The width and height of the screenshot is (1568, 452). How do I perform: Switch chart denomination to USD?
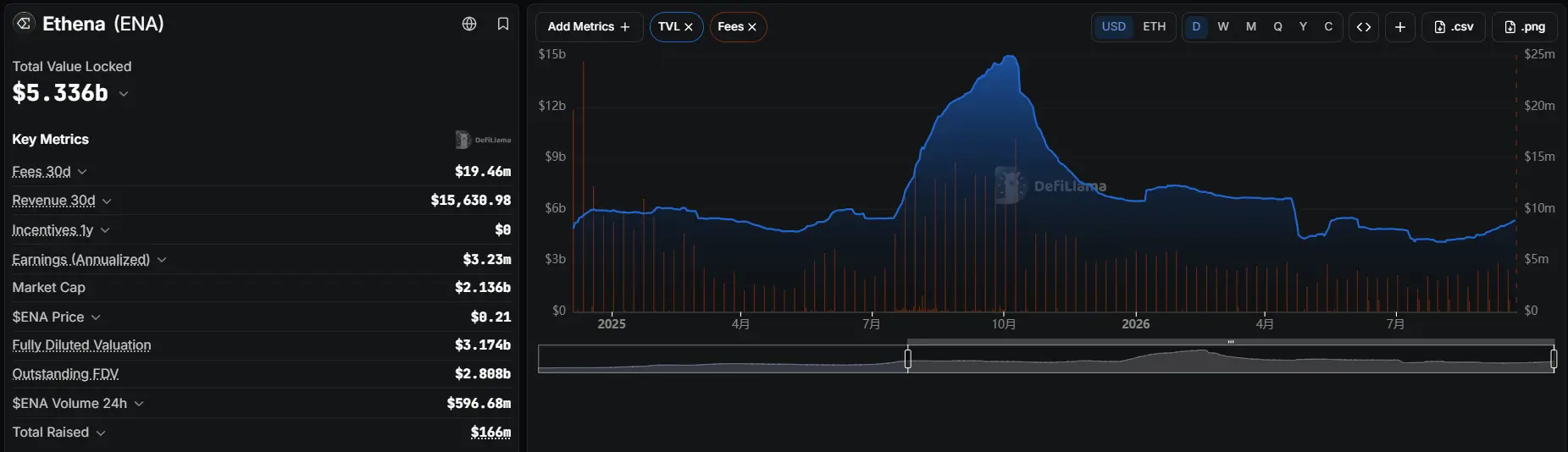click(1113, 26)
